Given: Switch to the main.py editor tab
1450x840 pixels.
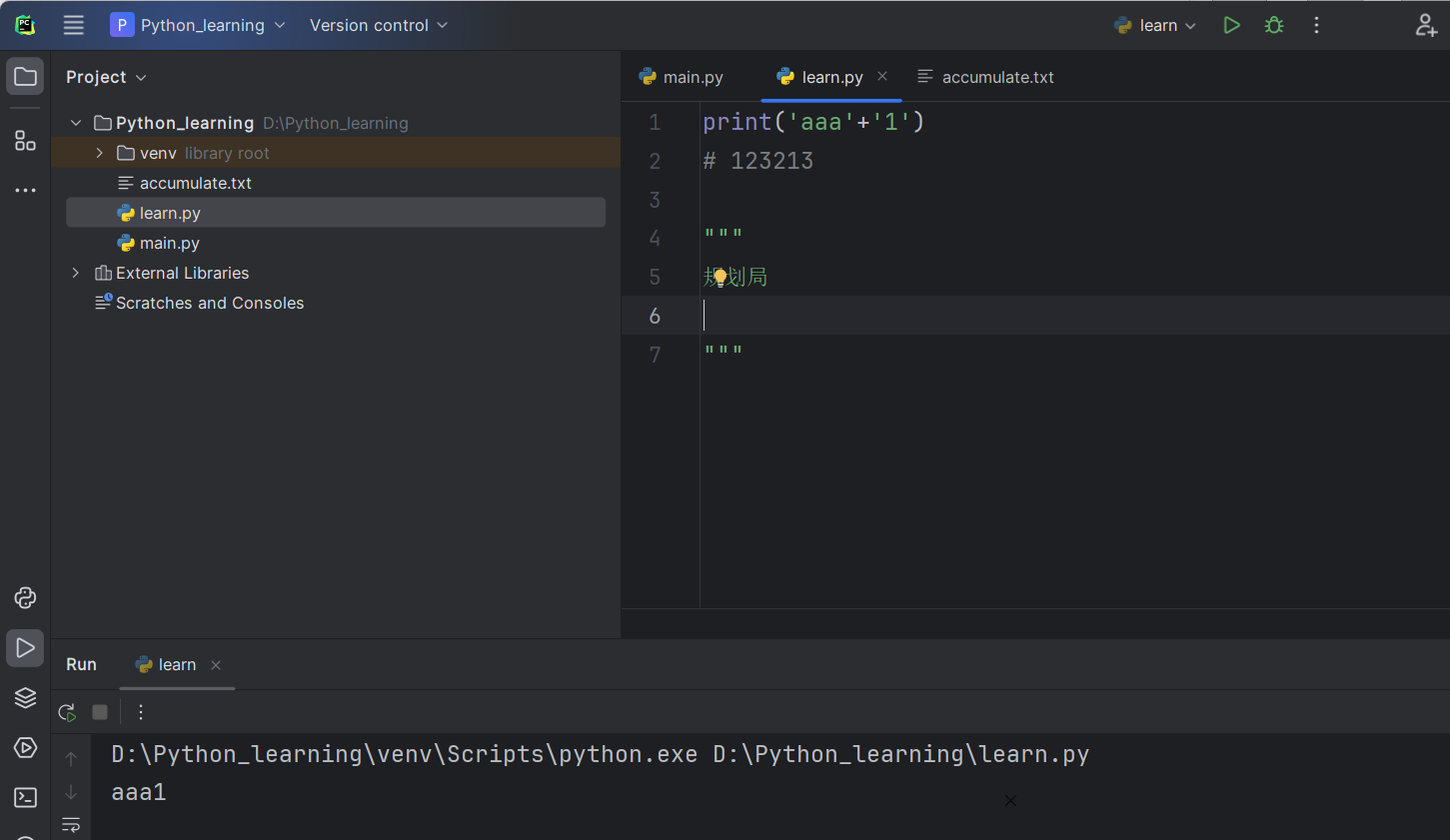Looking at the screenshot, I should pos(682,77).
